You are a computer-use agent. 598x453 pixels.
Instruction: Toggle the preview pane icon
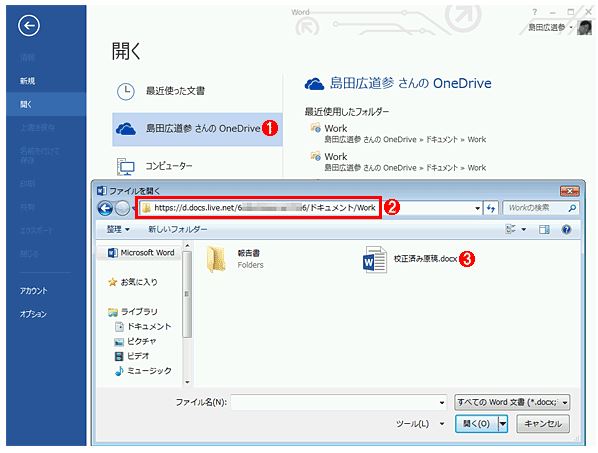(544, 229)
